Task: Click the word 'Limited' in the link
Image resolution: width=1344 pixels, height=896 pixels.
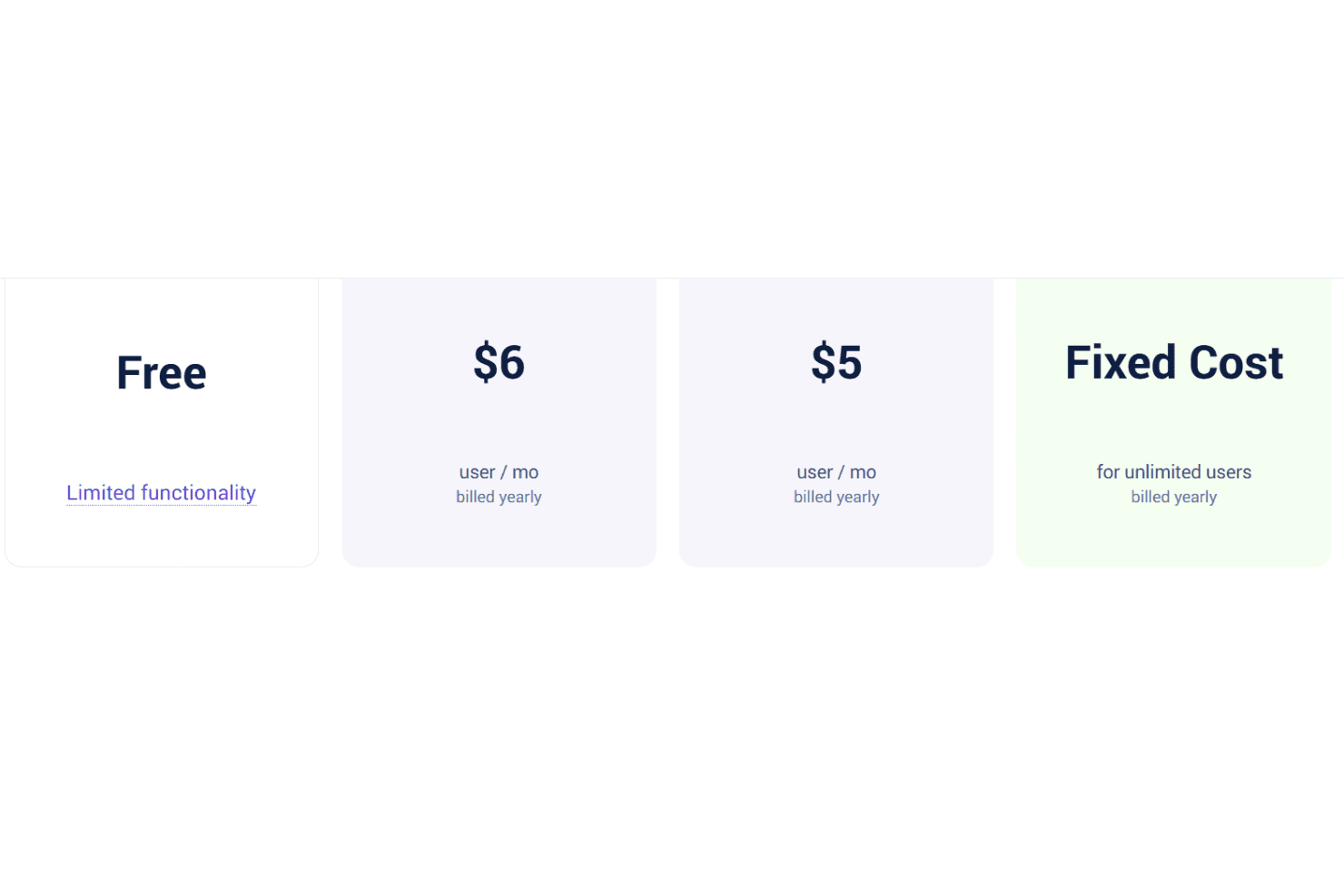Action: click(101, 493)
